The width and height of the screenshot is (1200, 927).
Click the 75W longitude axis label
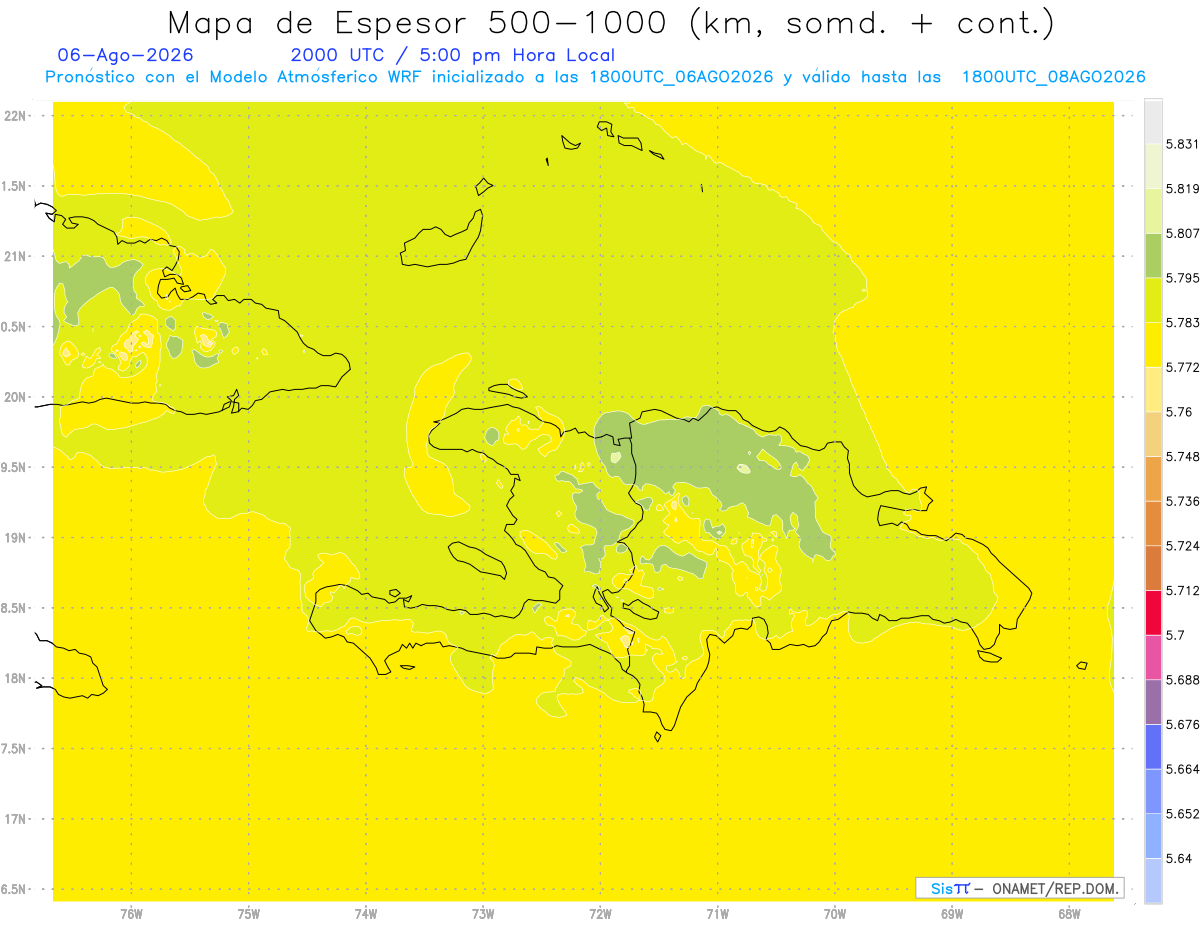point(249,914)
